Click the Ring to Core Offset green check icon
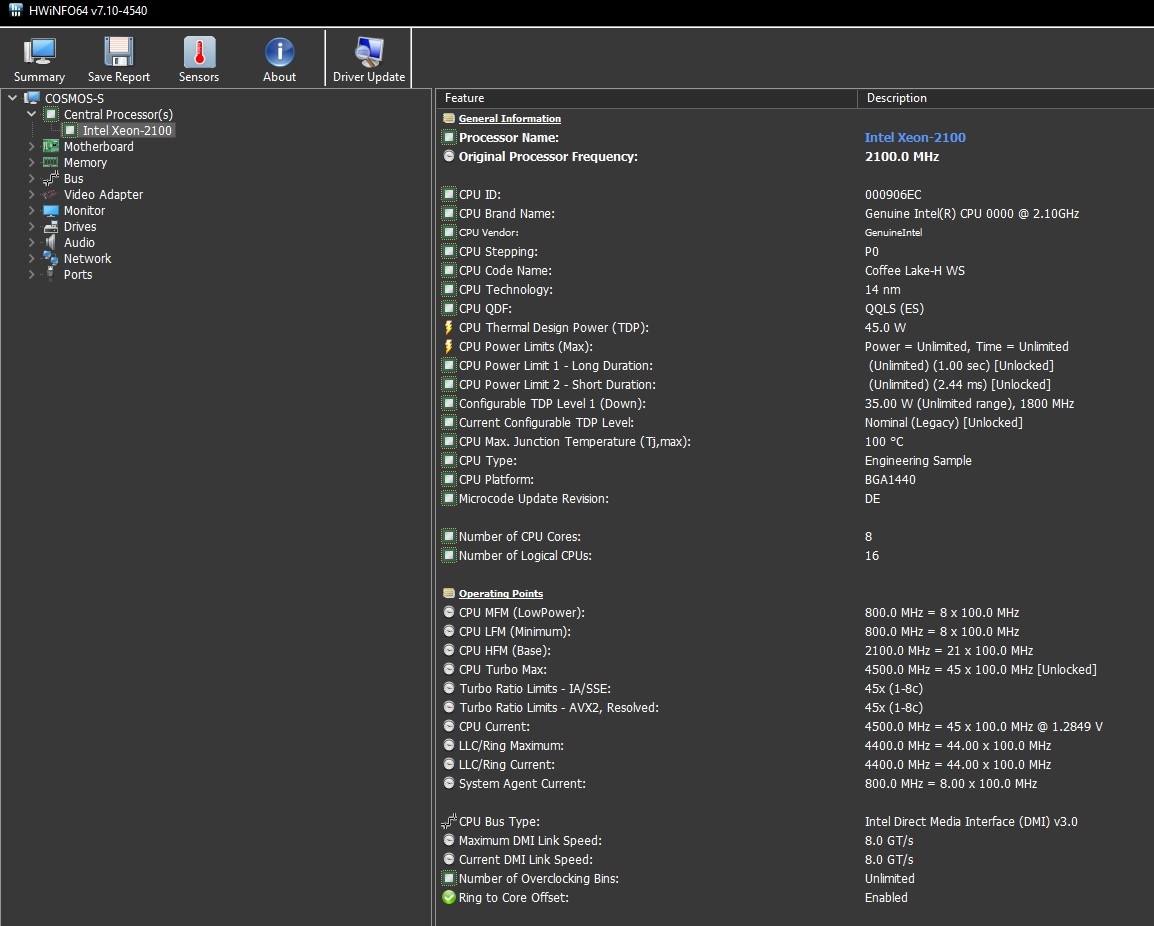1154x926 pixels. tap(449, 898)
